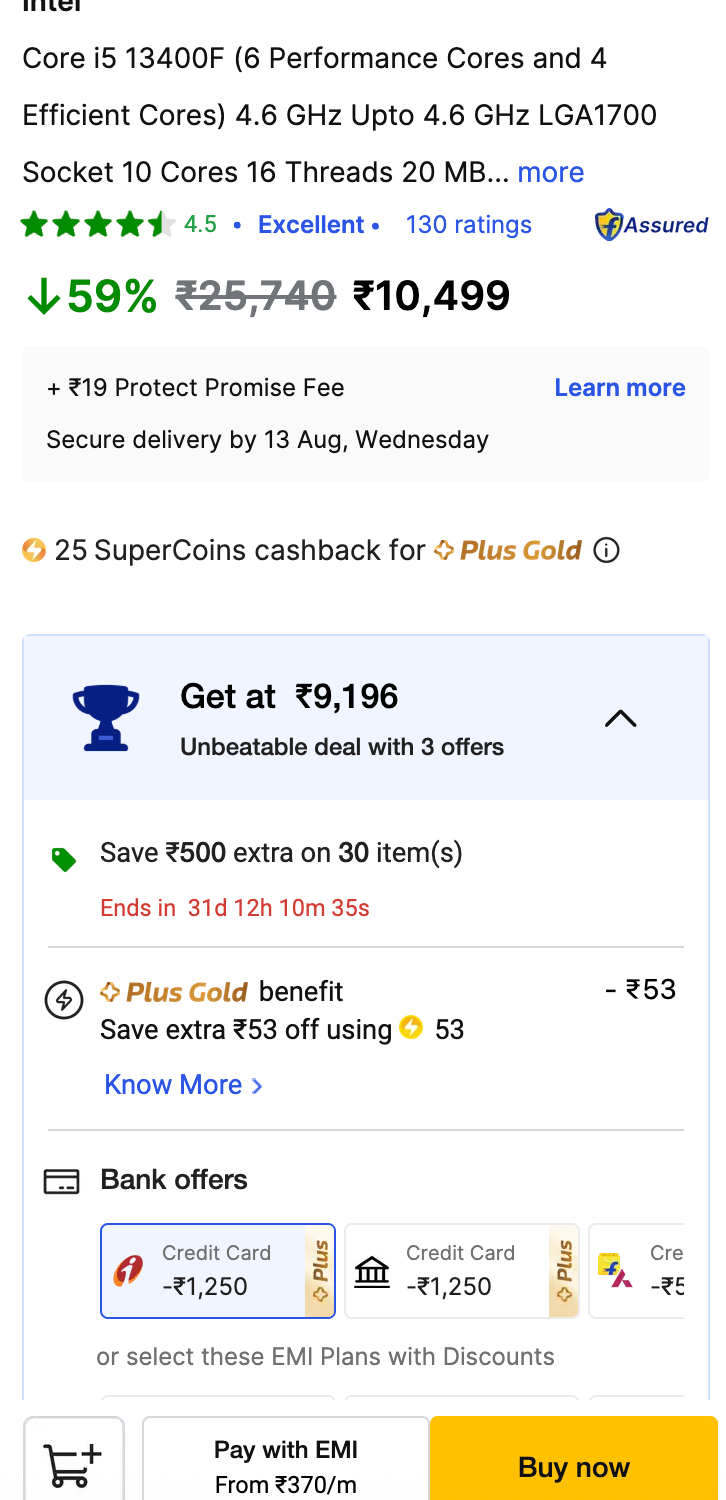
Task: Collapse the Get at ₹9,196 offers panel
Action: (x=620, y=718)
